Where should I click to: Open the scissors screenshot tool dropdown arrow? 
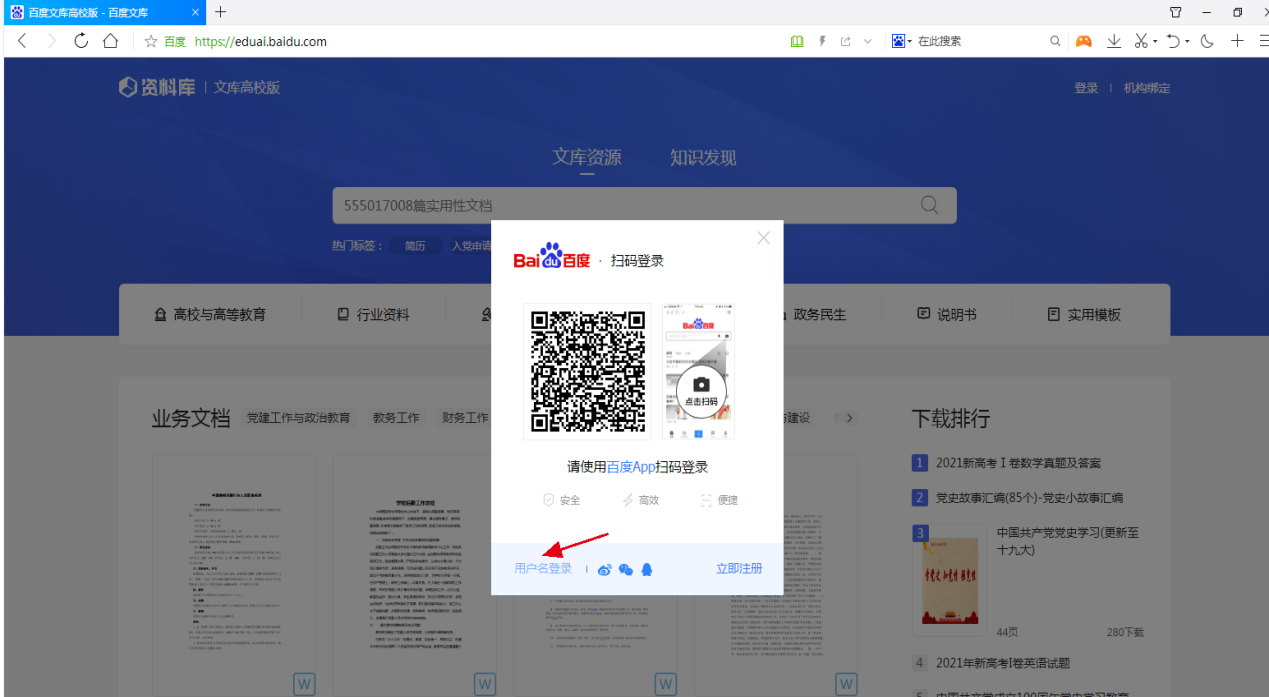(x=1155, y=42)
